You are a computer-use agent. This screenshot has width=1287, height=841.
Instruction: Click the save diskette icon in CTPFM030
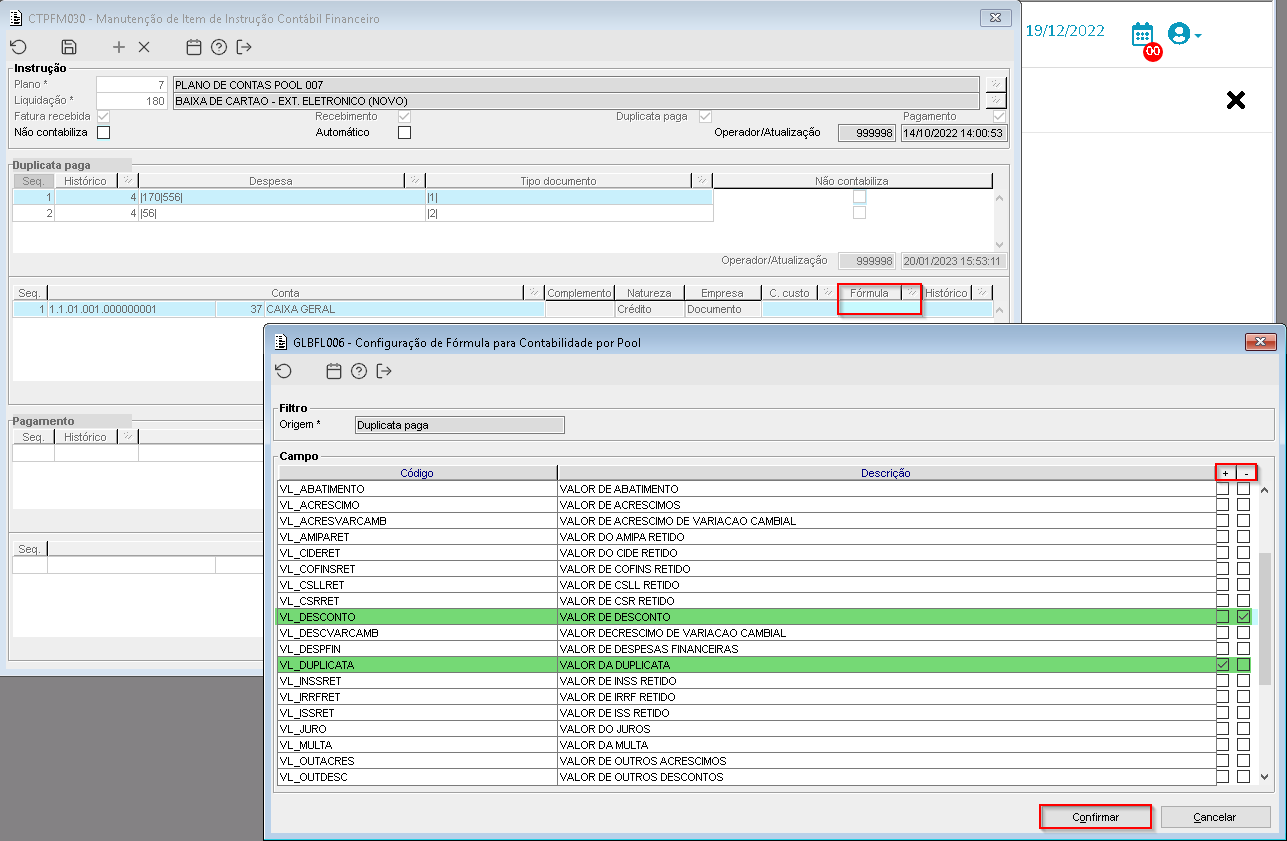[69, 47]
